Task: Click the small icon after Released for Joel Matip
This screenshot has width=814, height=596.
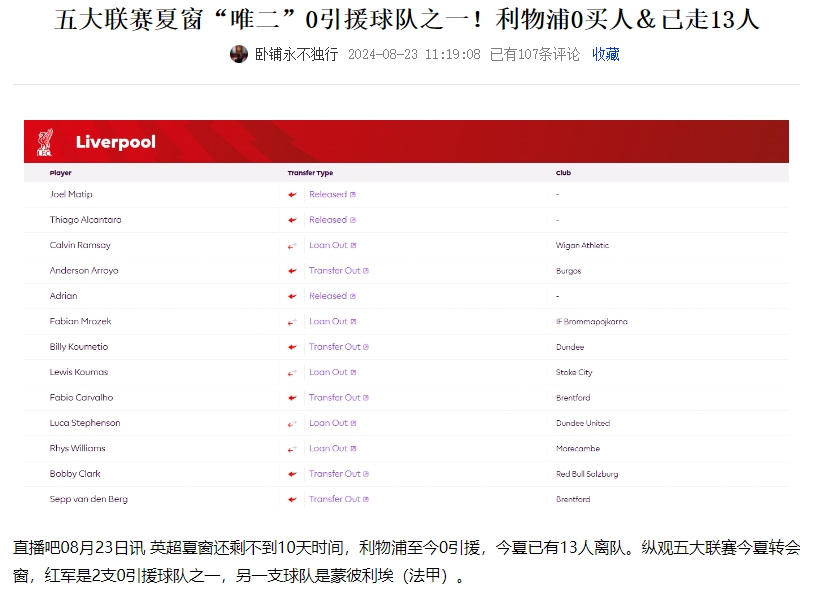Action: [353, 195]
